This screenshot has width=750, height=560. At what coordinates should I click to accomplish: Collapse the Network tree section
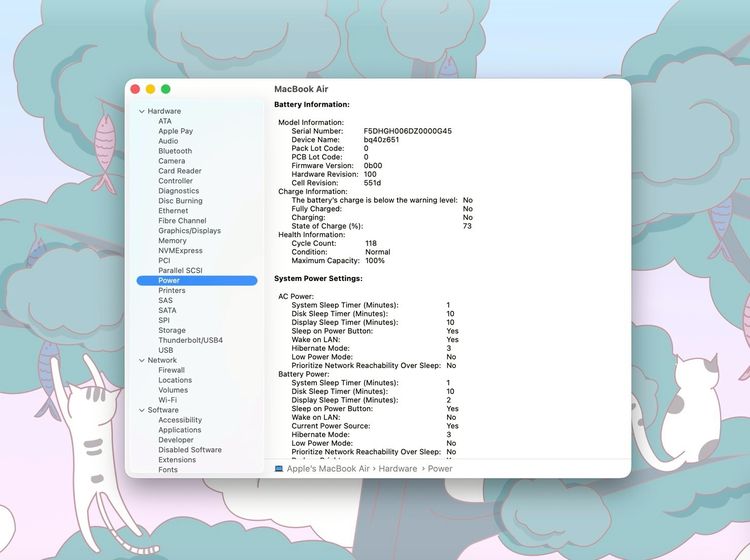point(142,360)
